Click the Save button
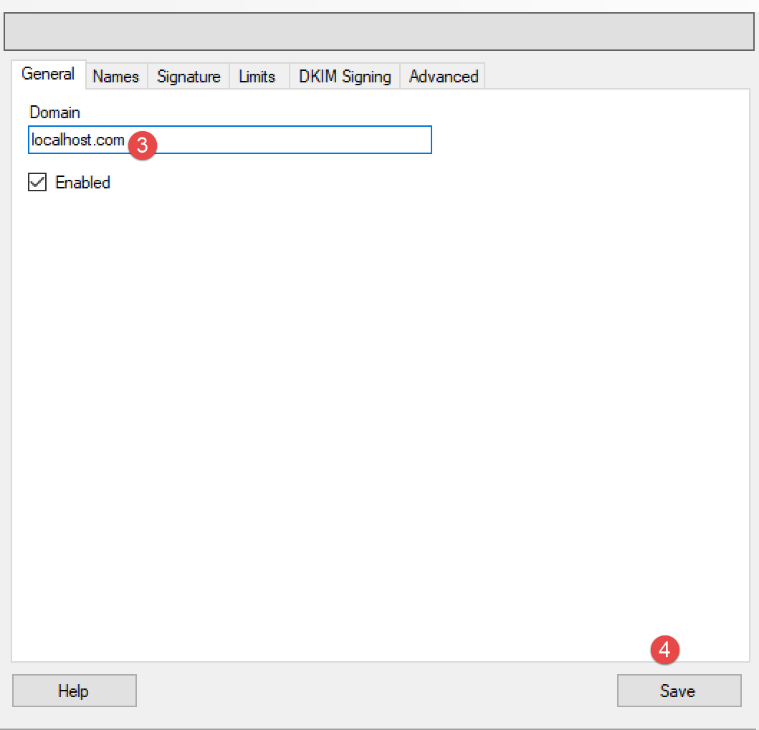The width and height of the screenshot is (759, 730). coord(678,691)
